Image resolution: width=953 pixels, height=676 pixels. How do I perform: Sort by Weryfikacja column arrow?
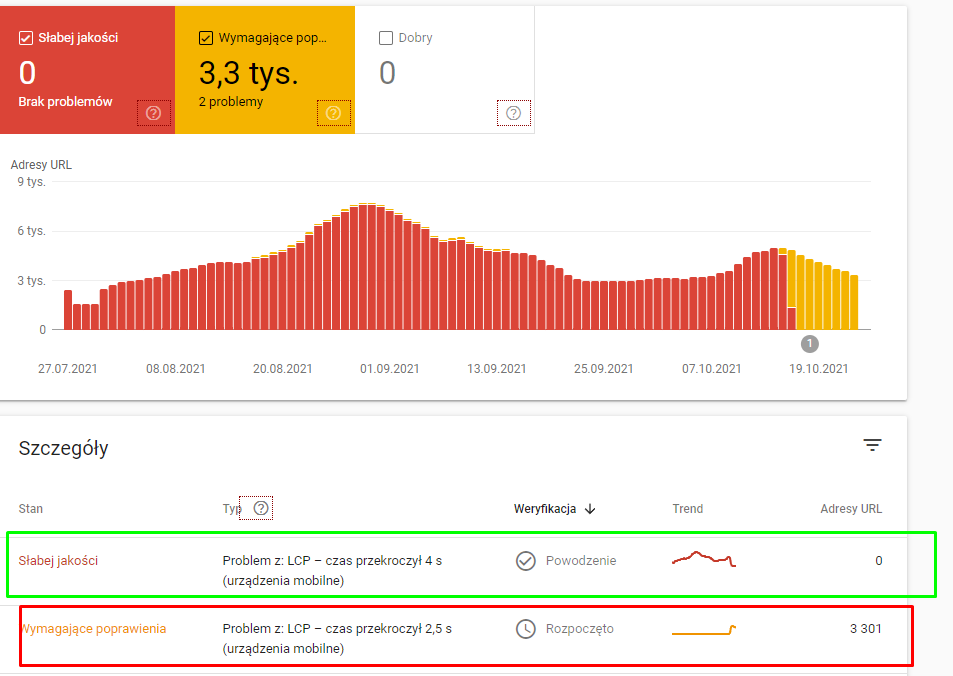[x=590, y=509]
